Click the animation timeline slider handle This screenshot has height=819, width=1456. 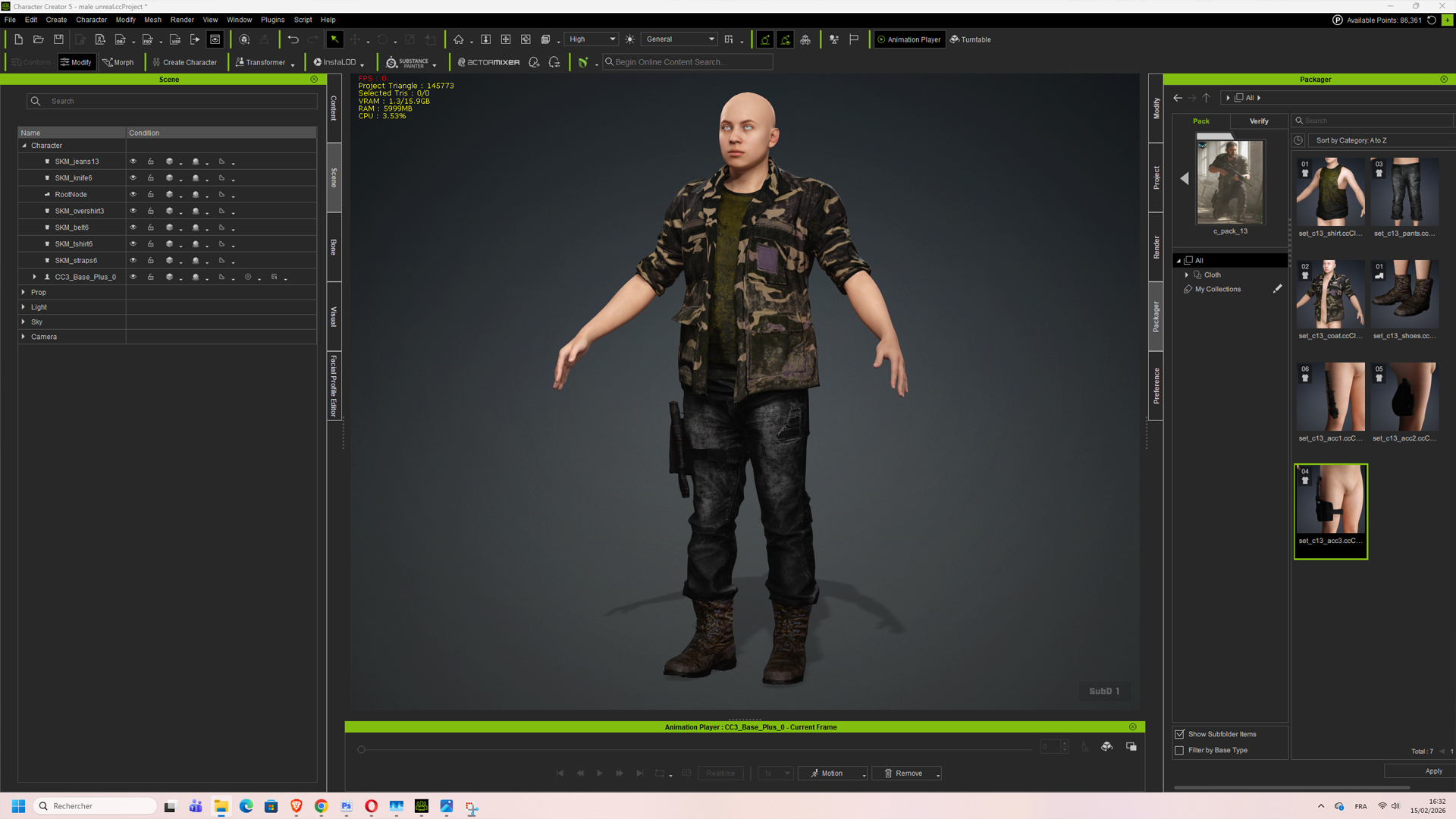[x=361, y=749]
